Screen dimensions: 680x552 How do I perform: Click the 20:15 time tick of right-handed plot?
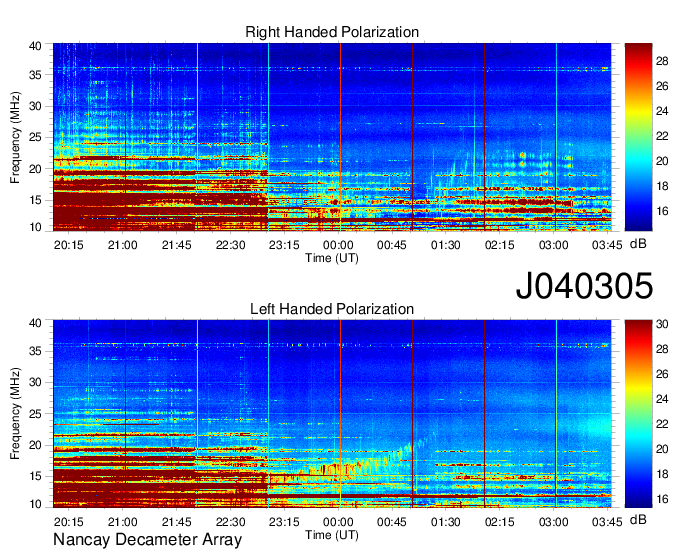tap(69, 245)
